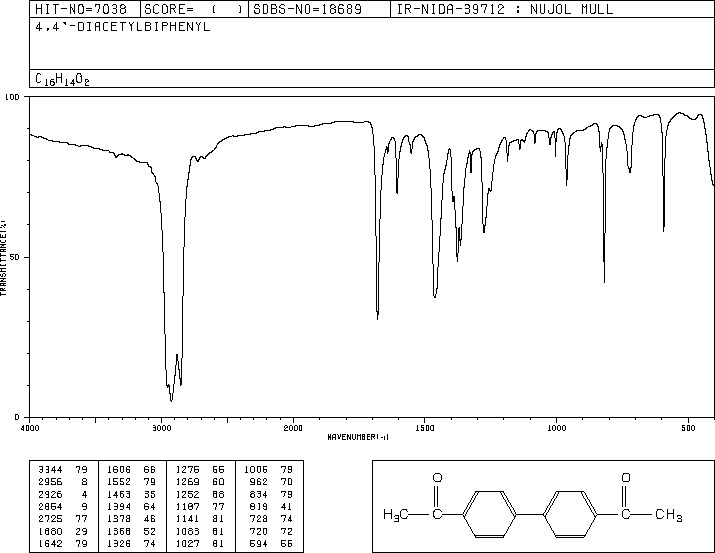
Task: Click the peak table entry 1252
Action: (x=187, y=494)
